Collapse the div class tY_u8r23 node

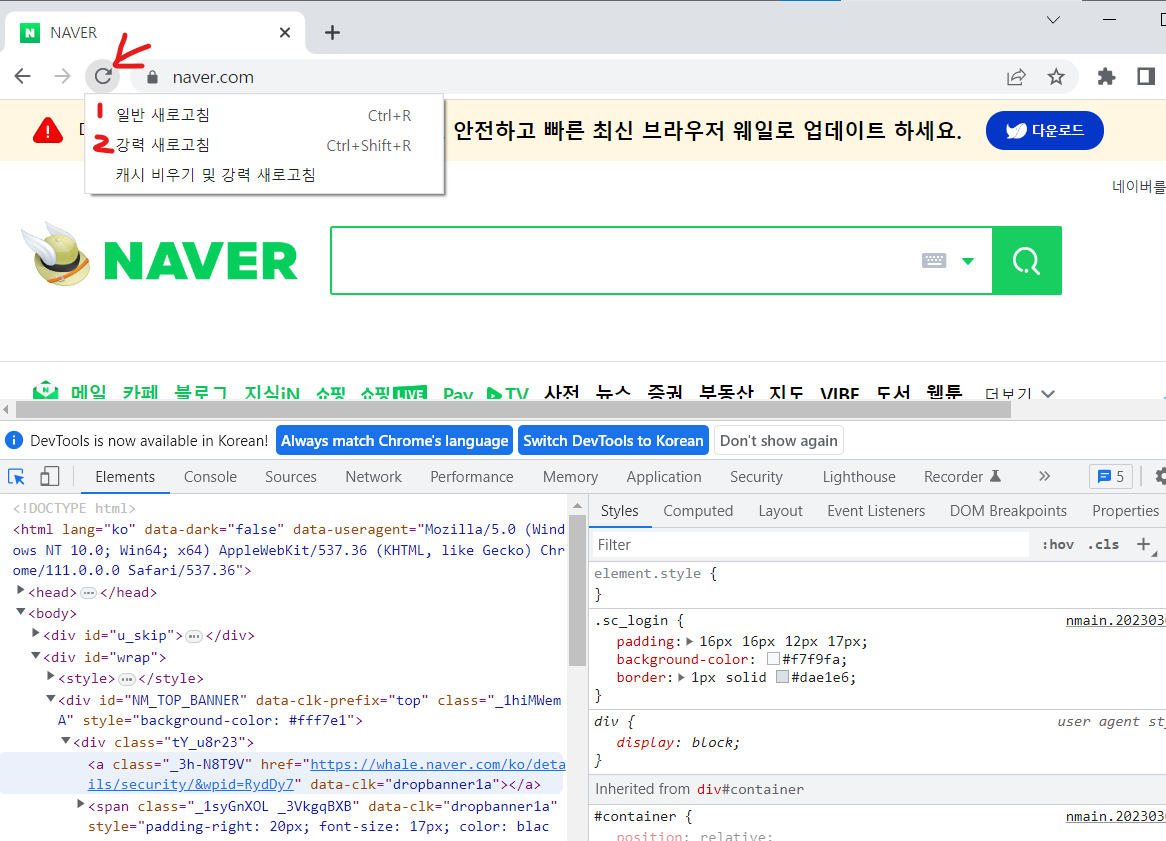point(65,741)
